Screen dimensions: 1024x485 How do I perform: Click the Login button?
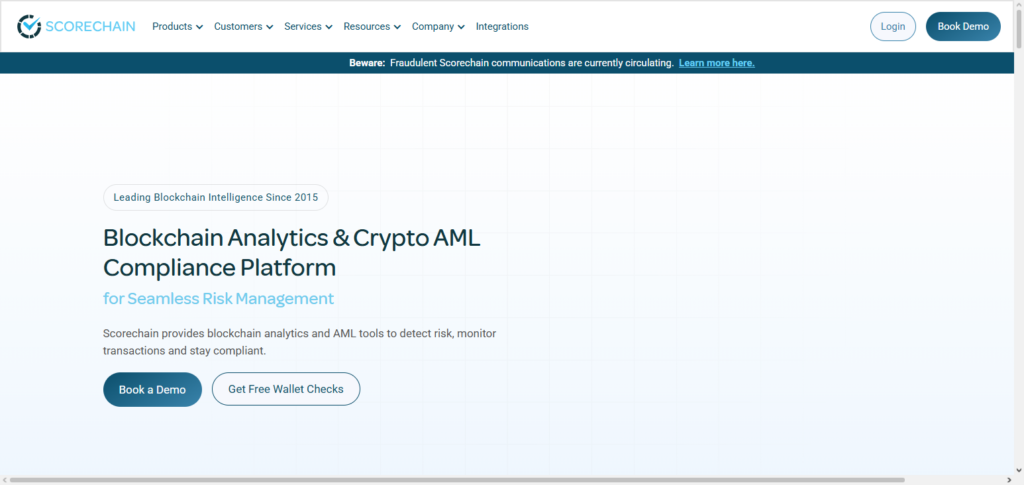click(x=893, y=27)
